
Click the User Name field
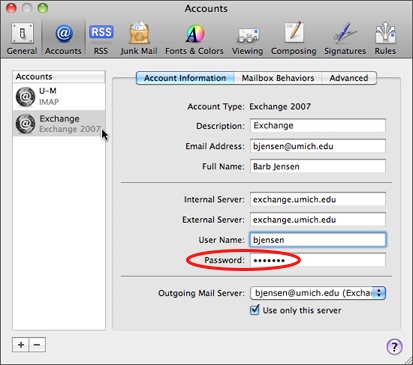click(318, 240)
